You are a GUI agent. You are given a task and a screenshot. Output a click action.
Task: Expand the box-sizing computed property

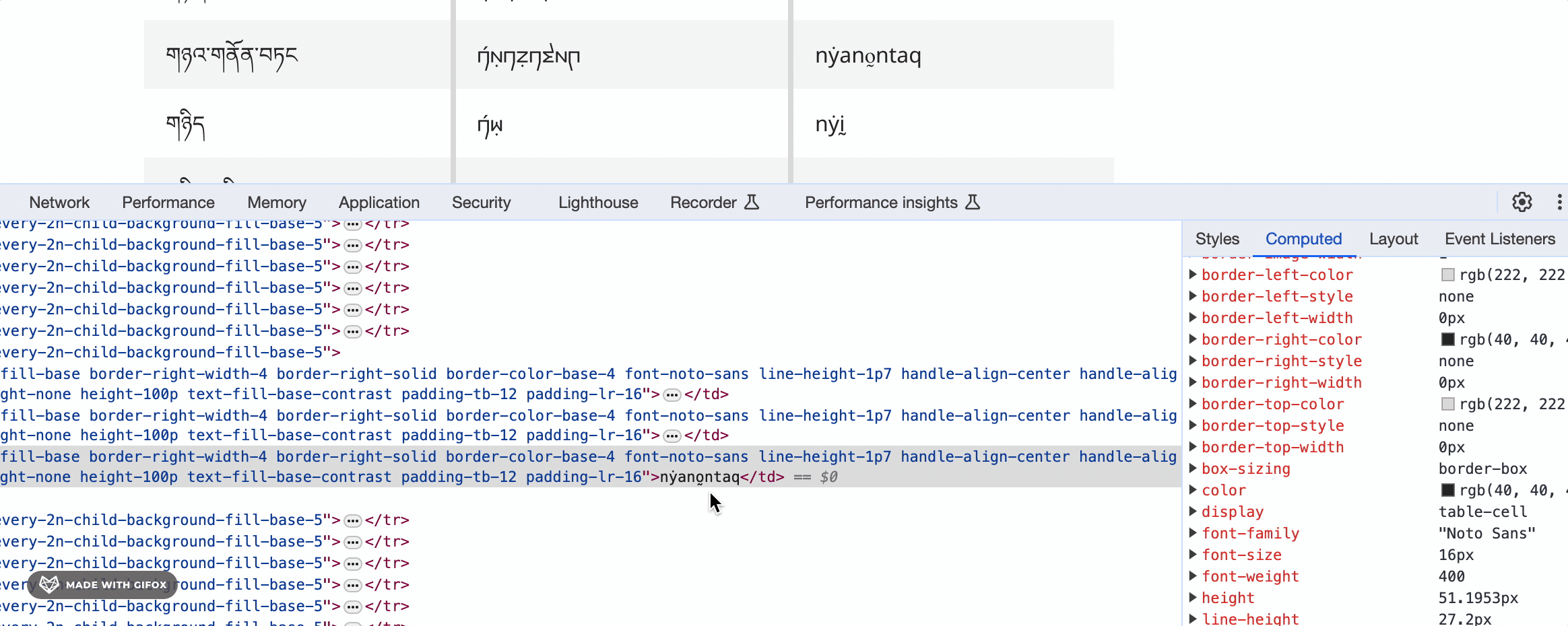(1194, 468)
